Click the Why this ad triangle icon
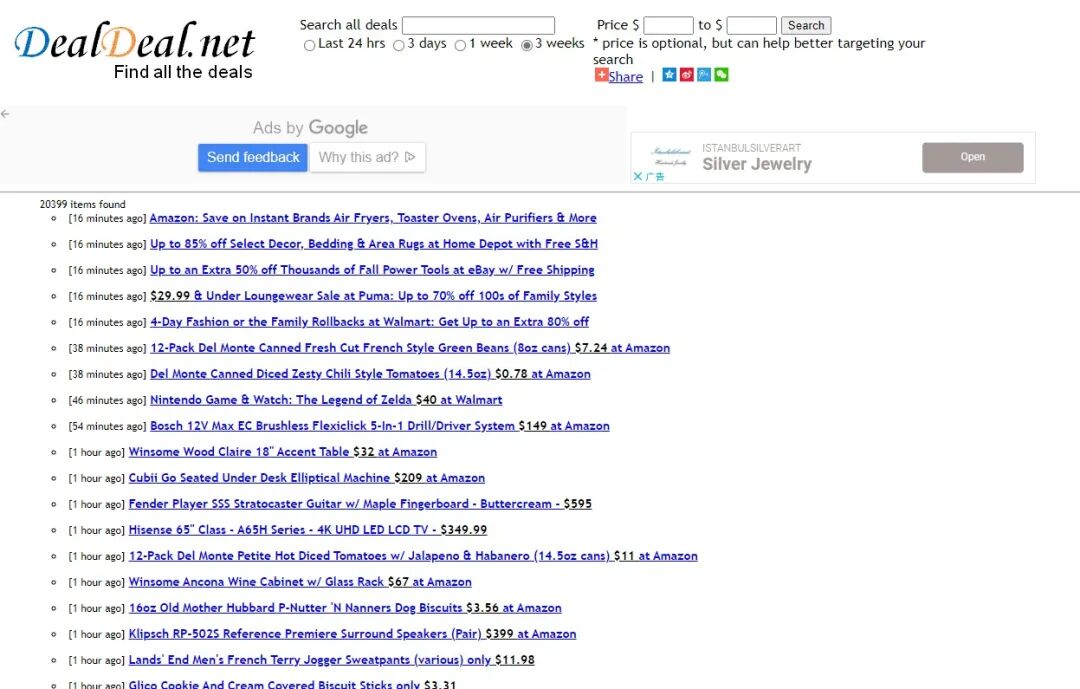This screenshot has width=1080, height=689. pyautogui.click(x=410, y=157)
